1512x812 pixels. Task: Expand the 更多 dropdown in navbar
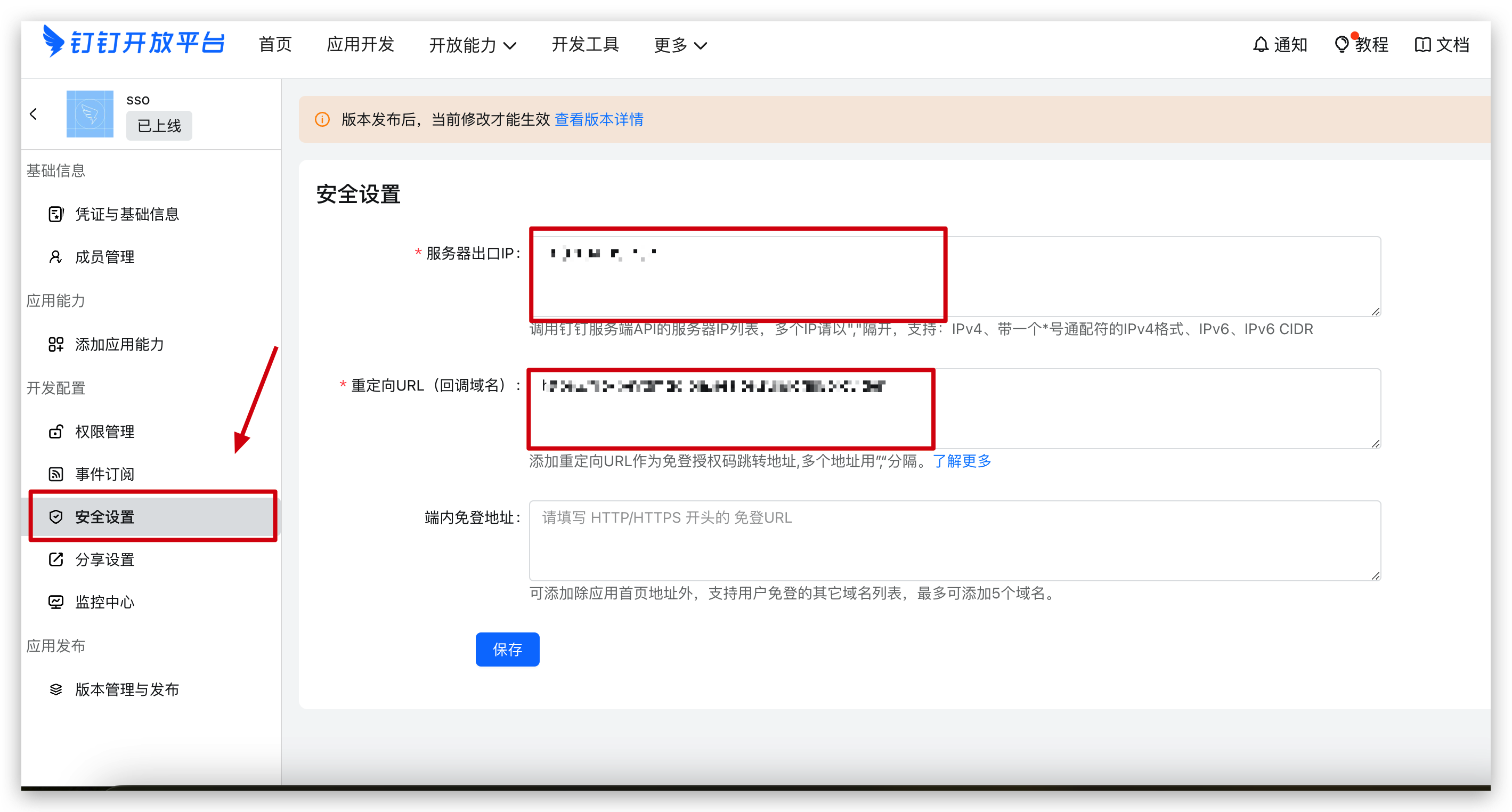(680, 45)
